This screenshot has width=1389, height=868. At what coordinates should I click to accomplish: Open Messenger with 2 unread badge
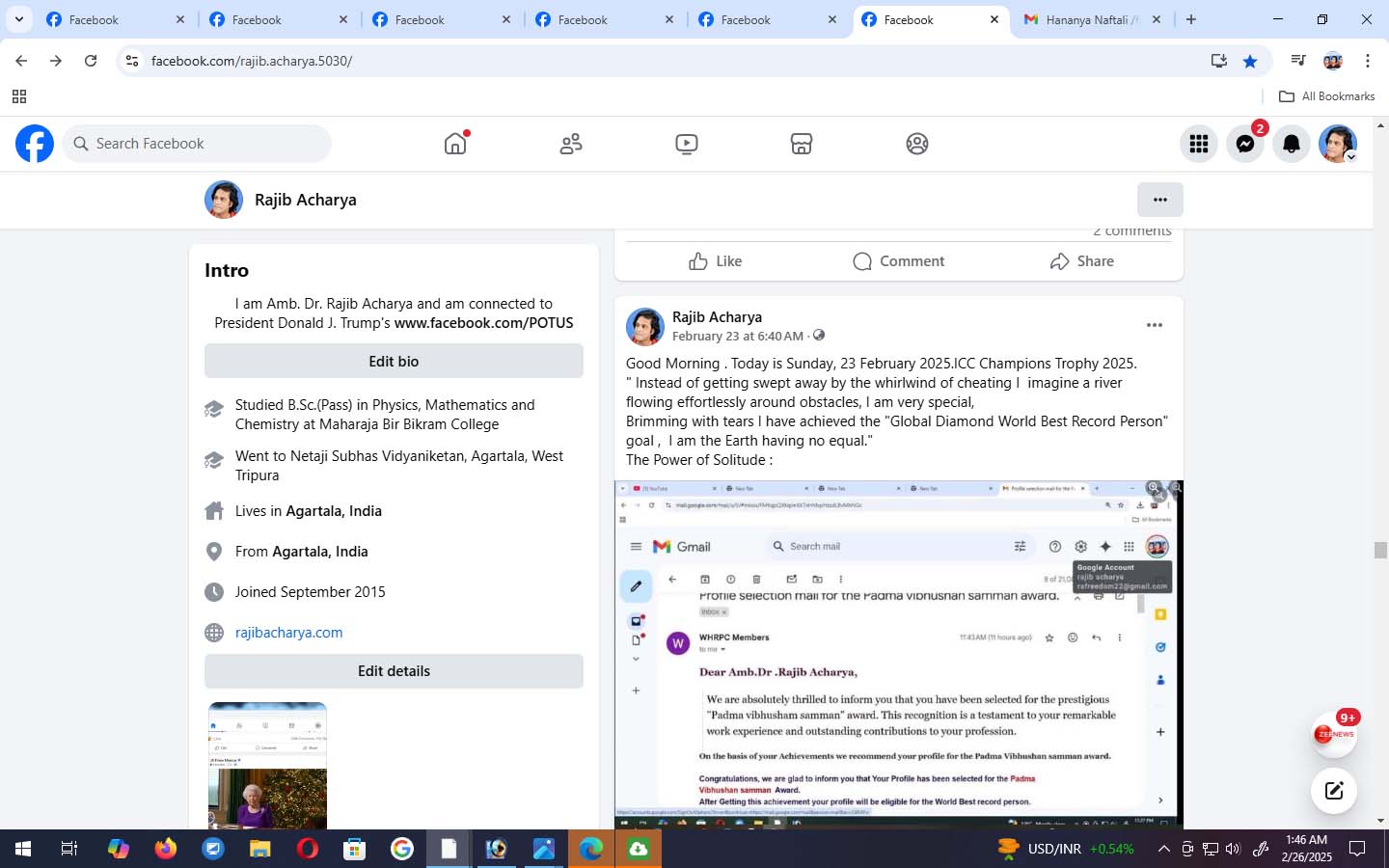click(x=1245, y=144)
